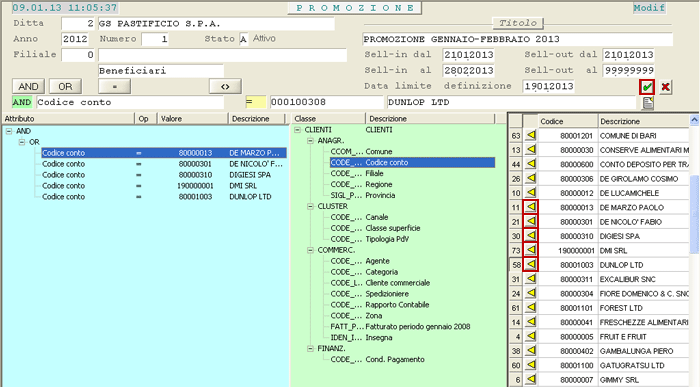Click the scroll-up arrow of customer list
This screenshot has width=700, height=387.
point(694,119)
